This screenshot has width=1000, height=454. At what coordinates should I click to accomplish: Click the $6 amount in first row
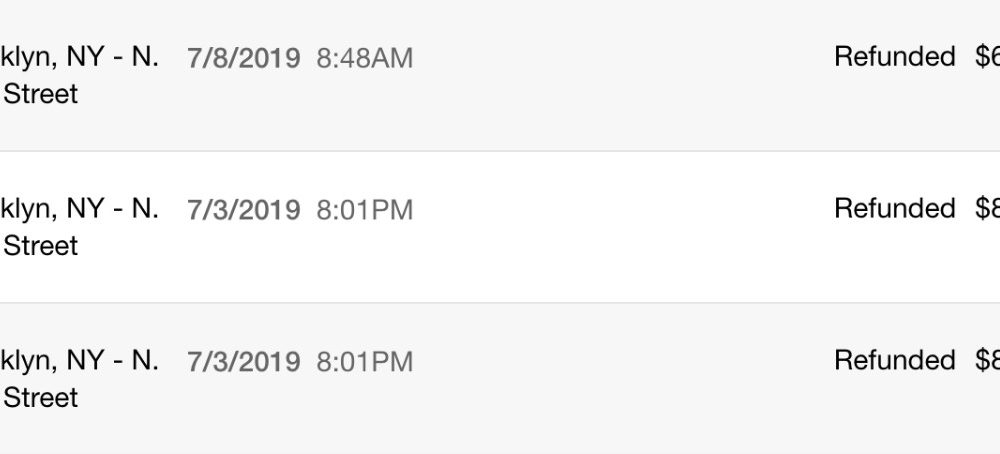tap(987, 57)
